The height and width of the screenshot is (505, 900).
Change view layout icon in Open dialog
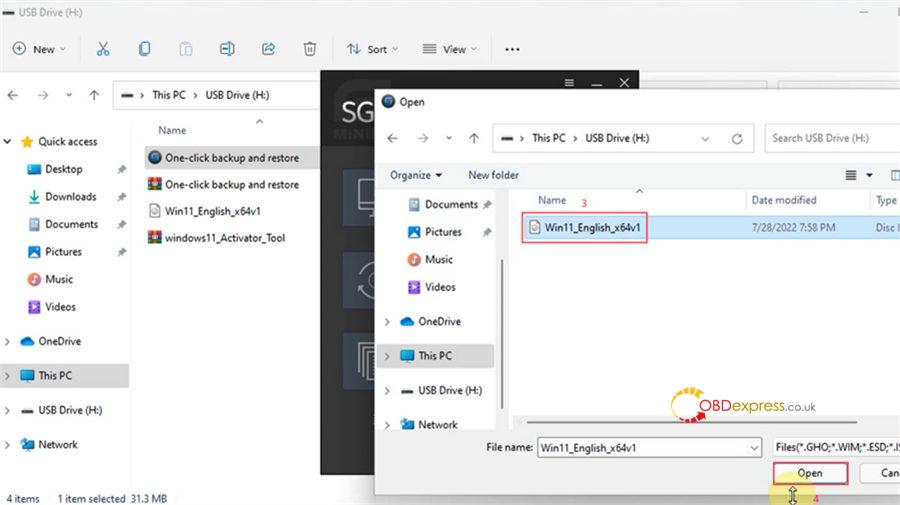click(851, 175)
